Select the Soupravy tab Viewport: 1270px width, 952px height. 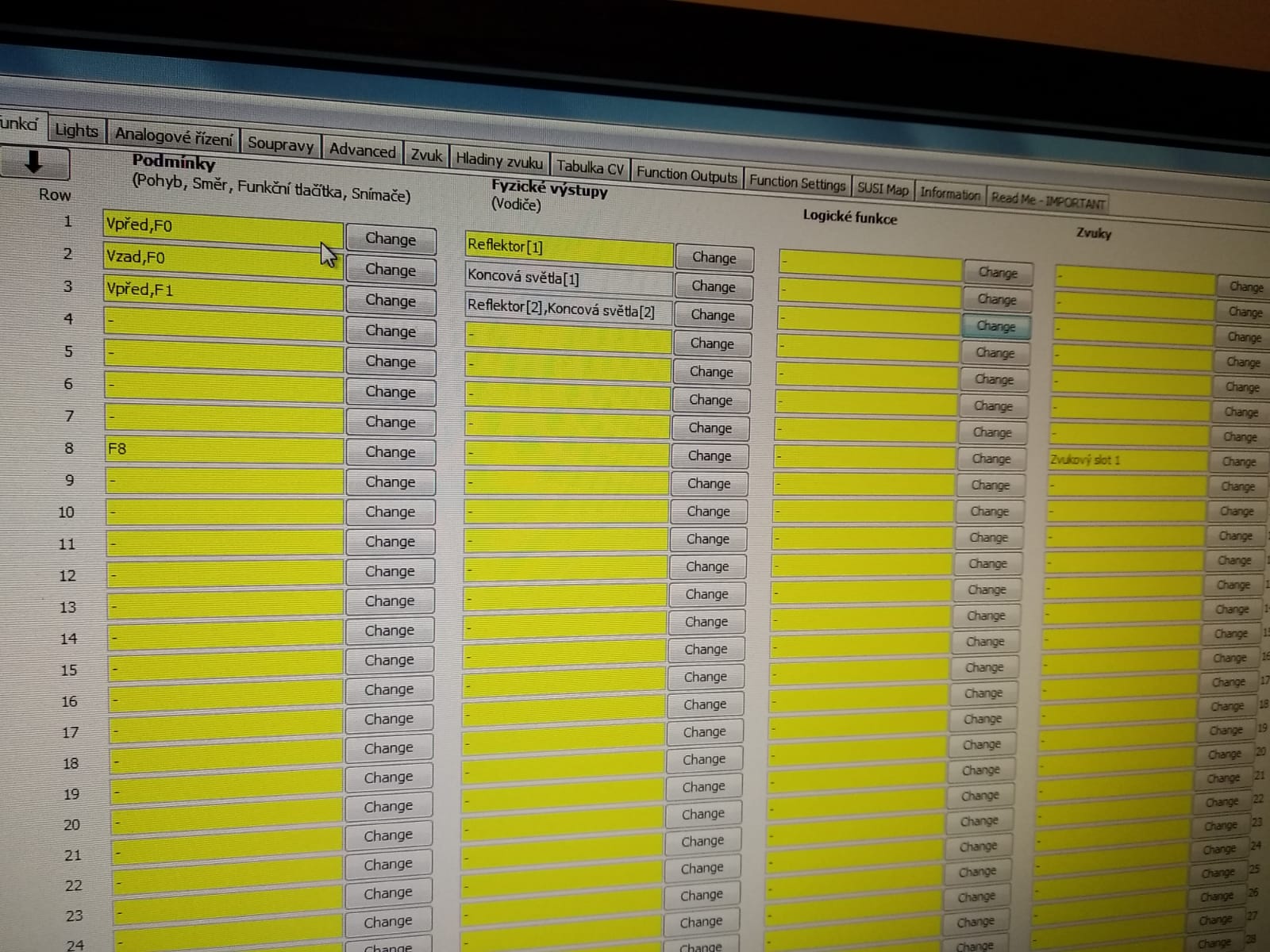click(x=280, y=144)
